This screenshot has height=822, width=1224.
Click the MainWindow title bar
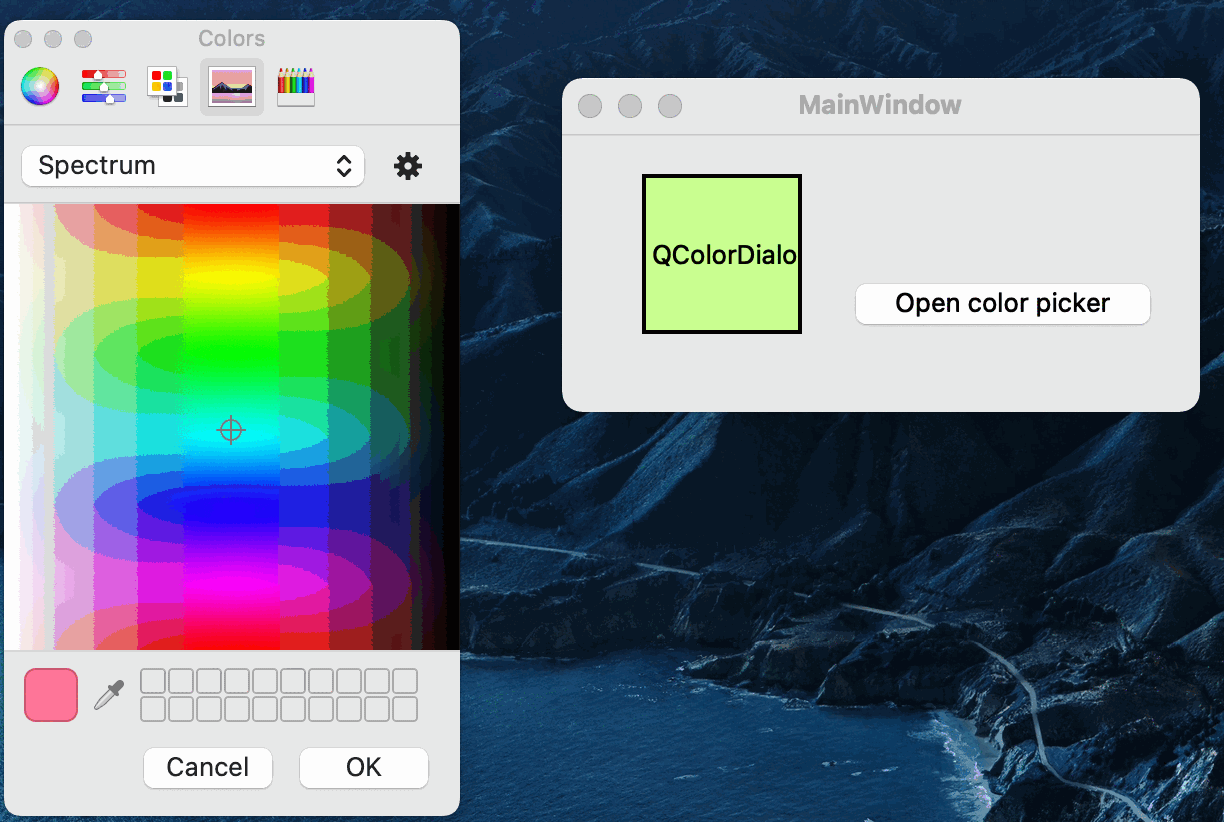[880, 105]
